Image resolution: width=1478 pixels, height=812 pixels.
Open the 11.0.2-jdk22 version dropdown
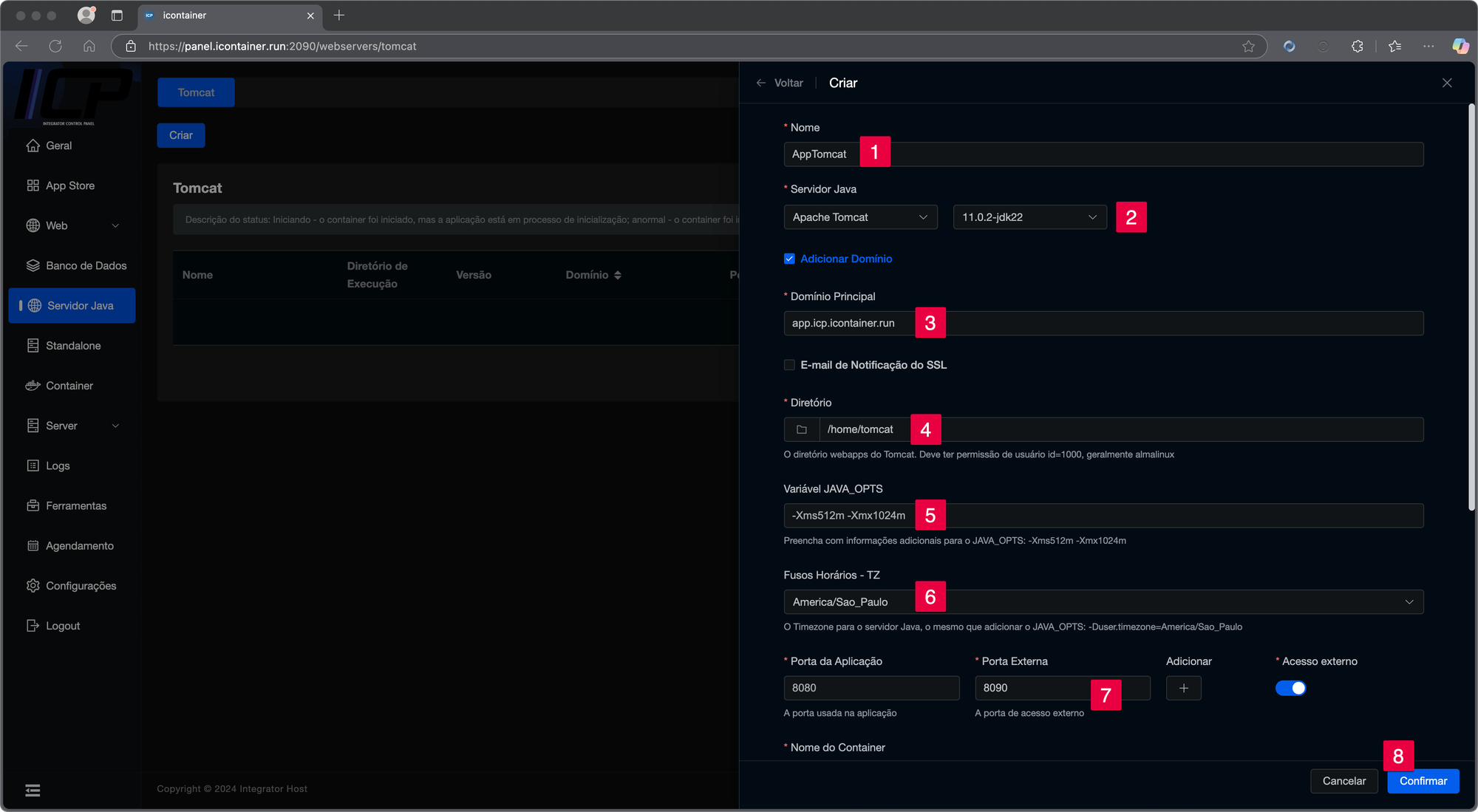coord(1029,217)
